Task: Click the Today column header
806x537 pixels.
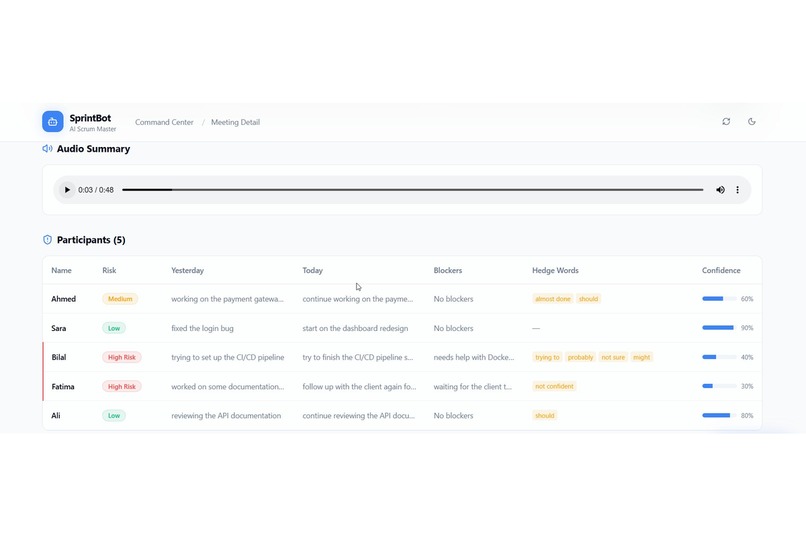Action: click(x=313, y=270)
